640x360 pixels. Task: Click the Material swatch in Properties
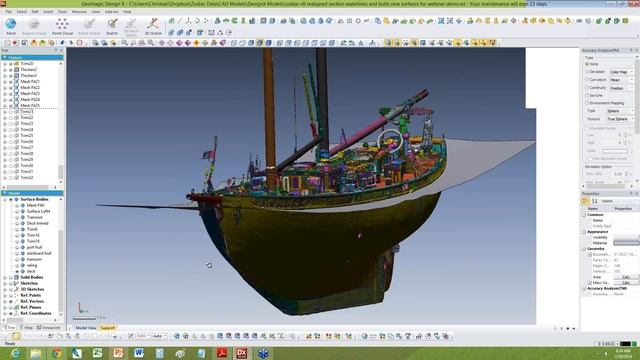(626, 243)
